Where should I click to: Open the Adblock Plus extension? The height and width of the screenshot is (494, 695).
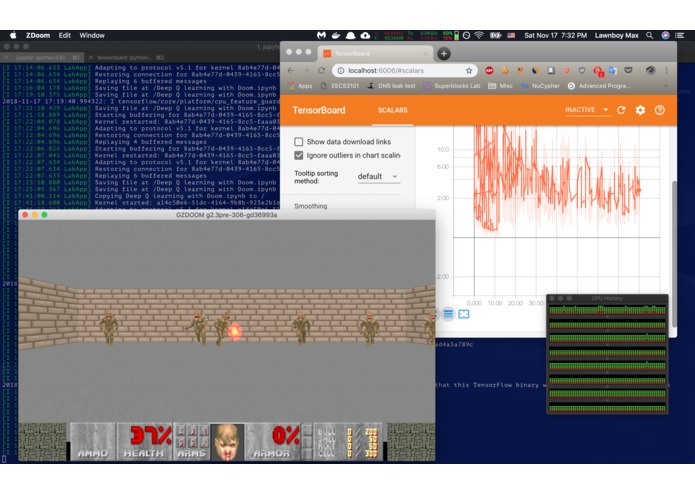[x=489, y=70]
